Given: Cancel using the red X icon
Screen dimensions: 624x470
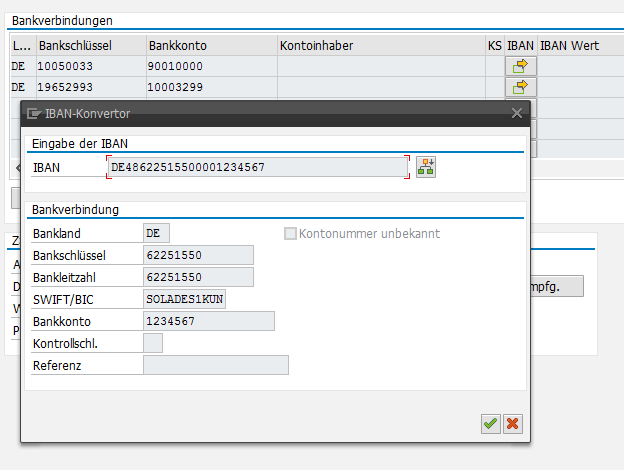Looking at the screenshot, I should coord(513,424).
